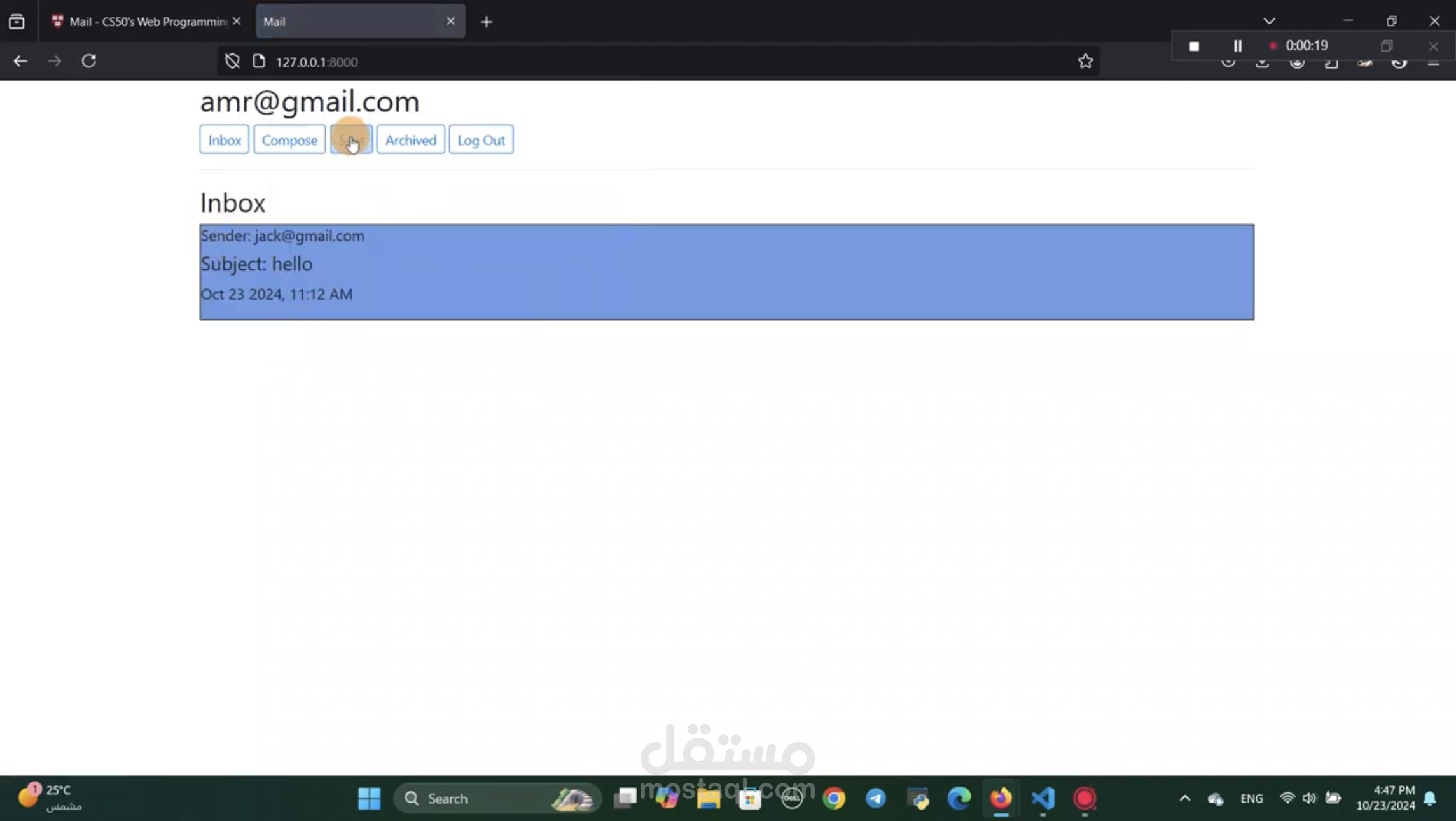This screenshot has width=1456, height=821.
Task: Click the Inbox navigation button
Action: point(224,140)
